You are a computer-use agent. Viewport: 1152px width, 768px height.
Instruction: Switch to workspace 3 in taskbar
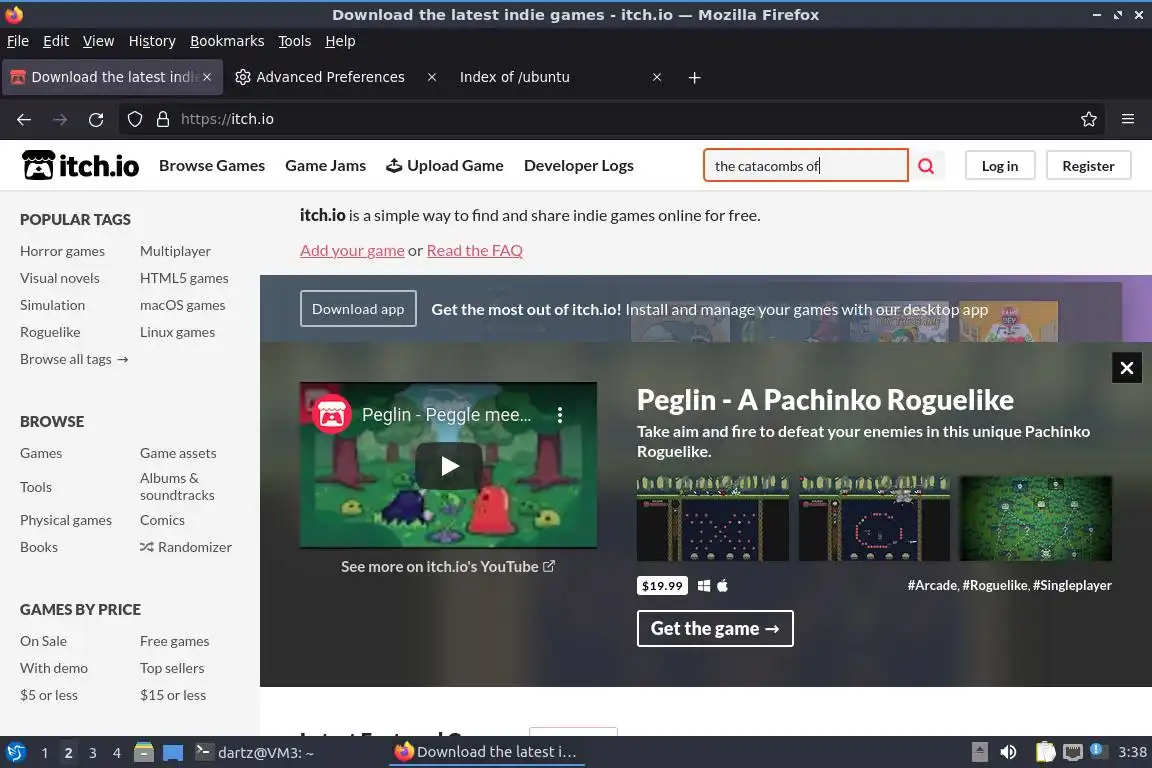point(93,753)
